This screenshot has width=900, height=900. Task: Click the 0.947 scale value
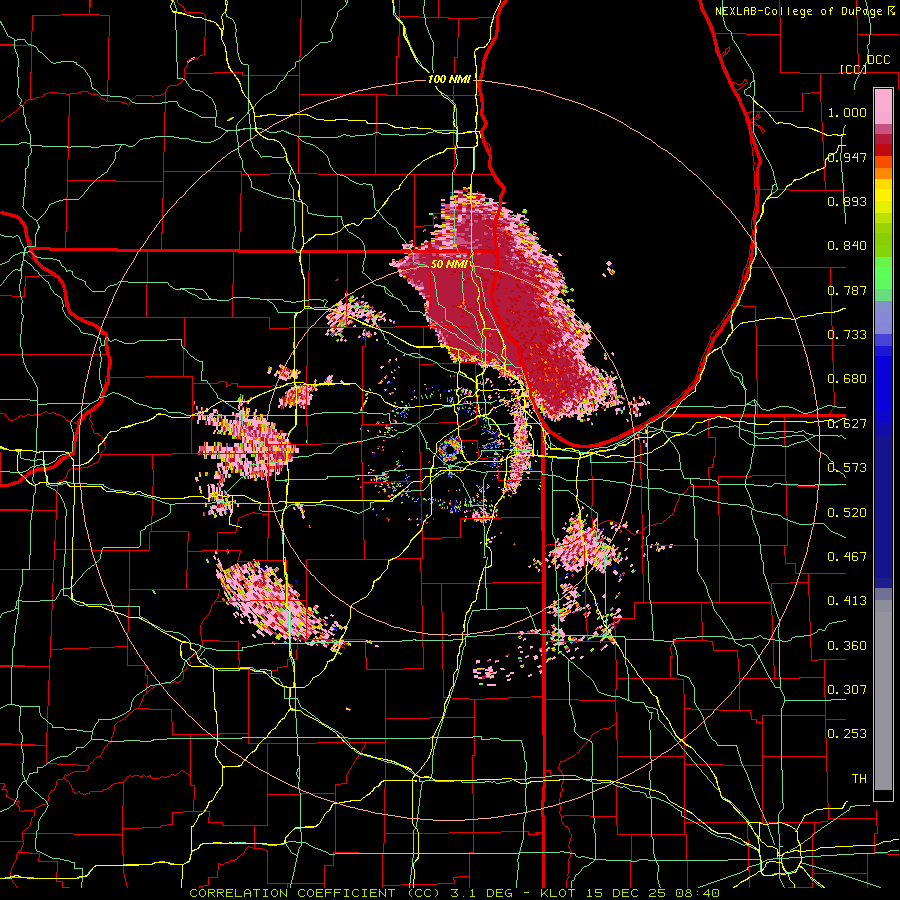(847, 157)
